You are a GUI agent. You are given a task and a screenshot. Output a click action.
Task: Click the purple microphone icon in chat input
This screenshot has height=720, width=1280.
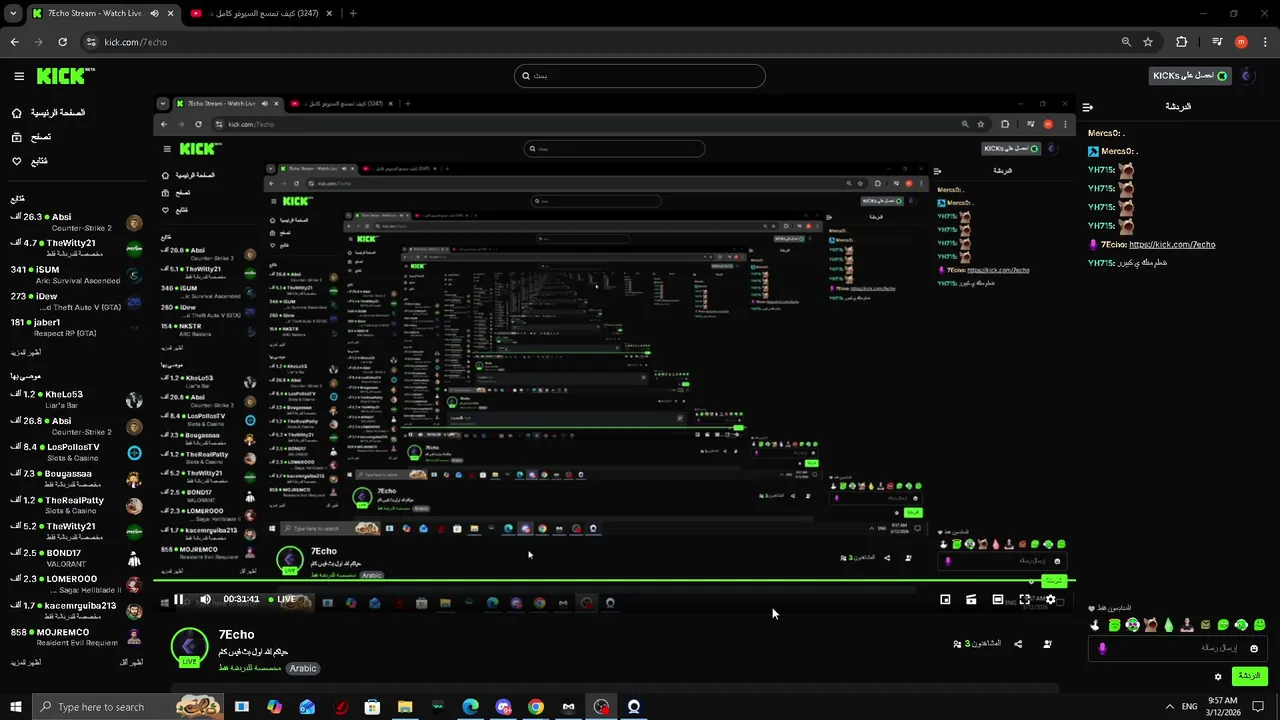pos(1102,648)
